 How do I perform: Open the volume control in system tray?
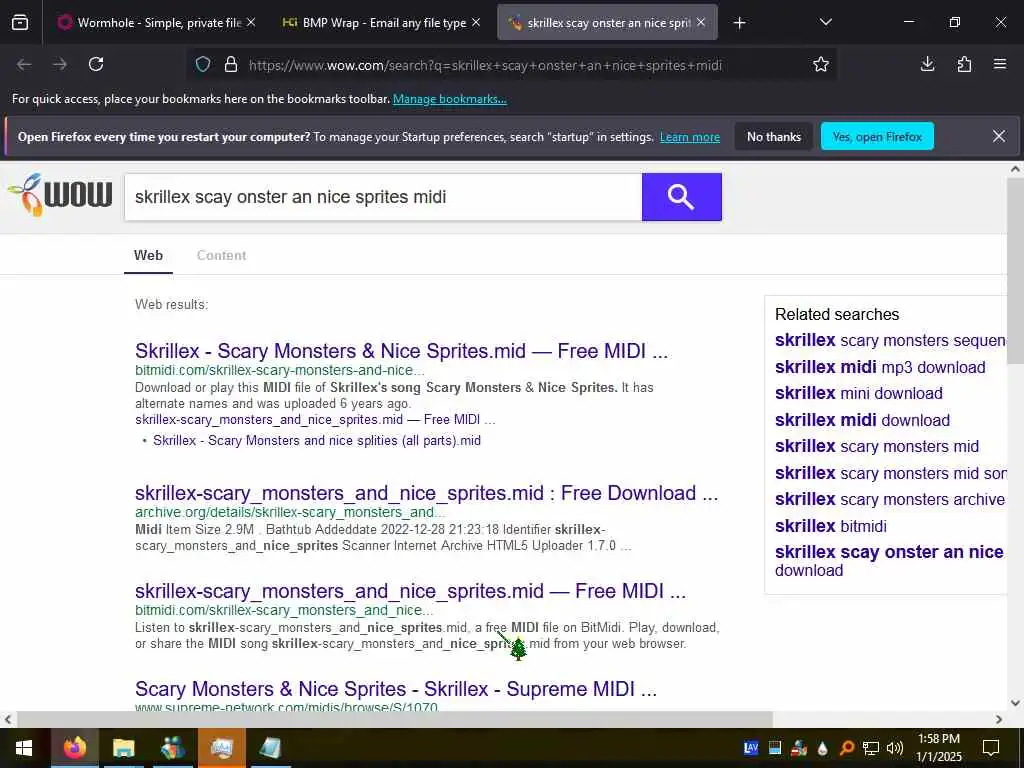pos(895,748)
